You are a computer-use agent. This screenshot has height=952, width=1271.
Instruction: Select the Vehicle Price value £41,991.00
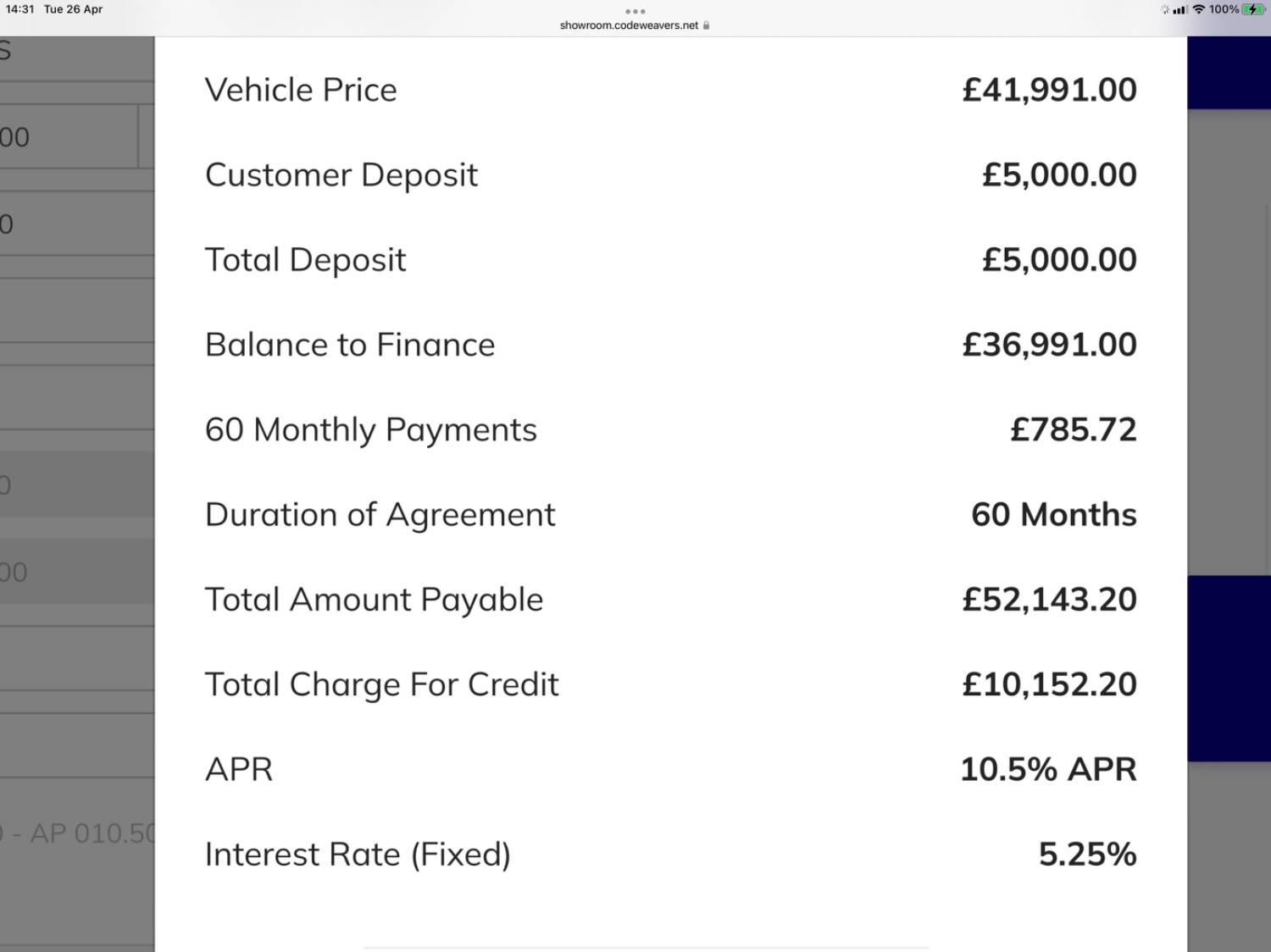[x=1049, y=90]
